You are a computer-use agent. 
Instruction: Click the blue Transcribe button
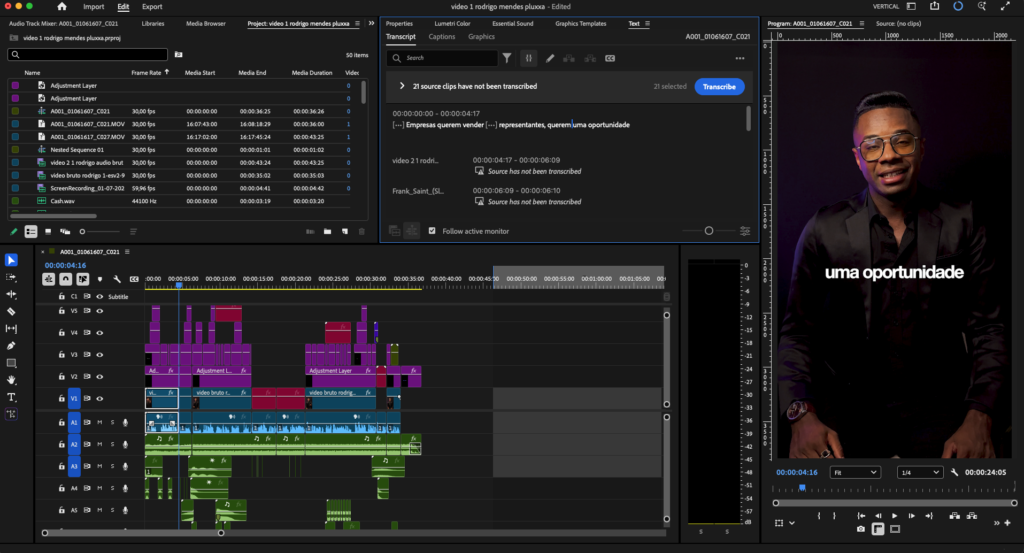point(719,87)
